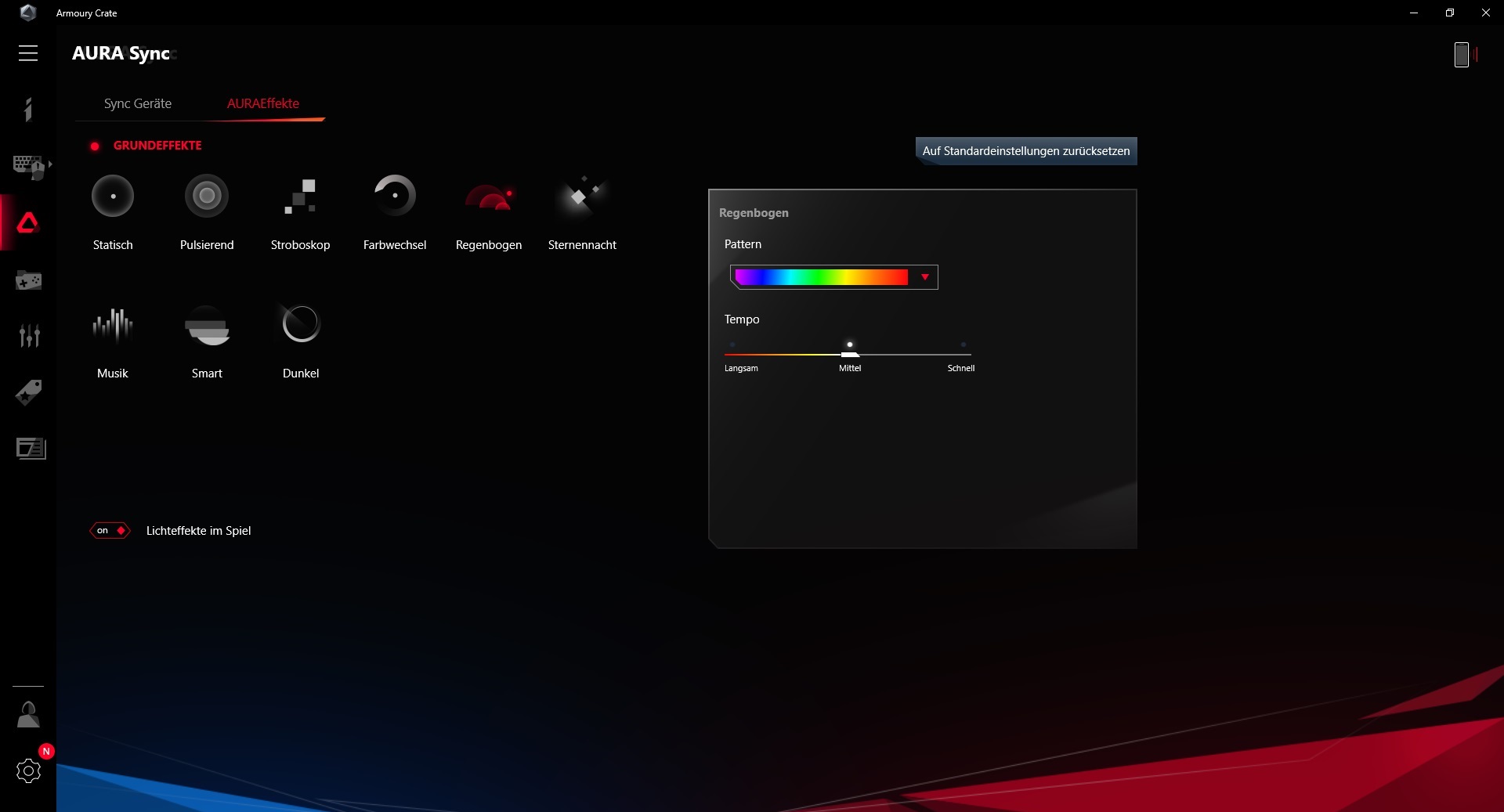Open the Home info sidebar icon
The image size is (1504, 812).
tap(28, 110)
